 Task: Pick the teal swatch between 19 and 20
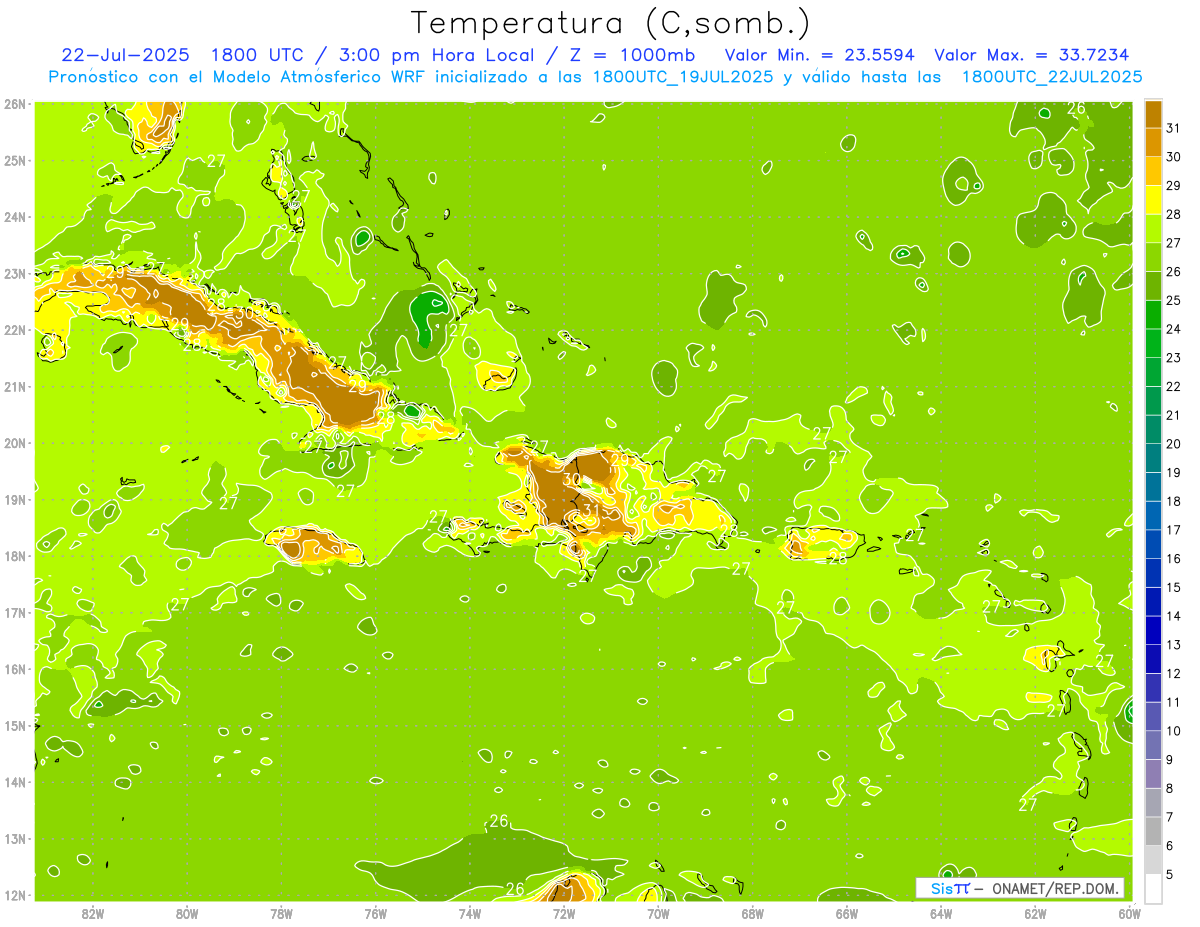tap(1154, 458)
